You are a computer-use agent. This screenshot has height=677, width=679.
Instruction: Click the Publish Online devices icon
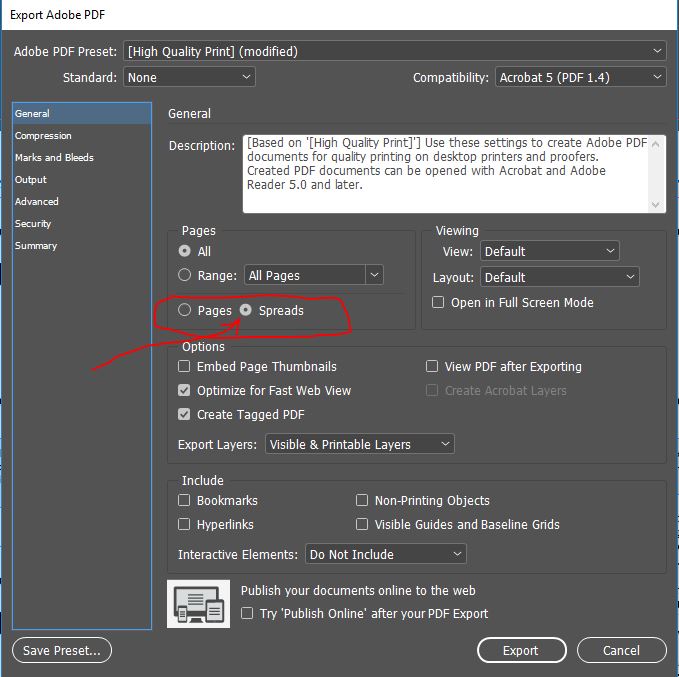pos(198,603)
